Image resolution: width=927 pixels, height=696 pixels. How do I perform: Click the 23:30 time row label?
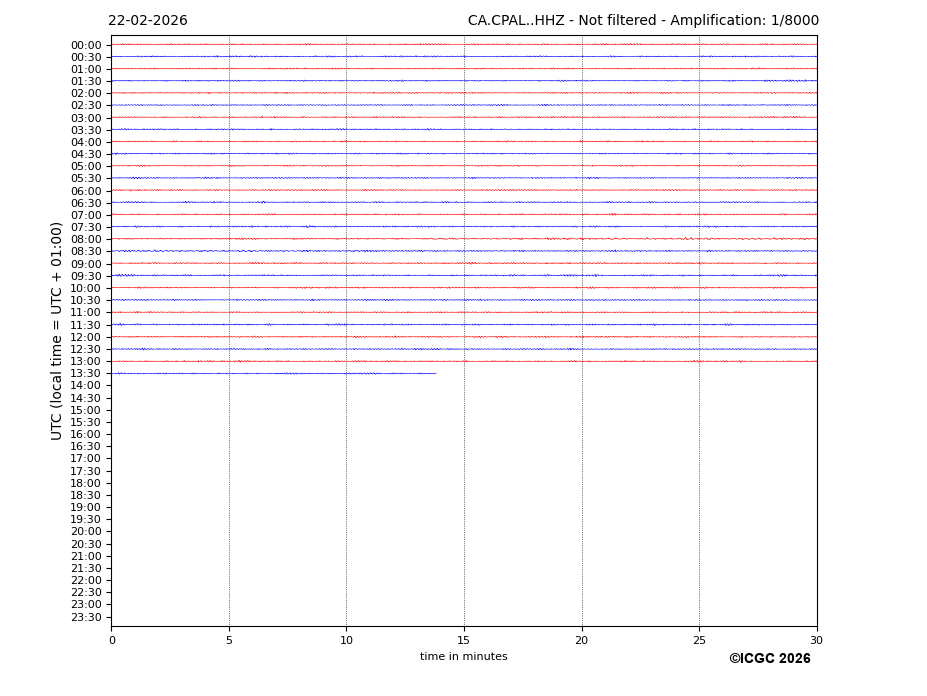(x=86, y=617)
